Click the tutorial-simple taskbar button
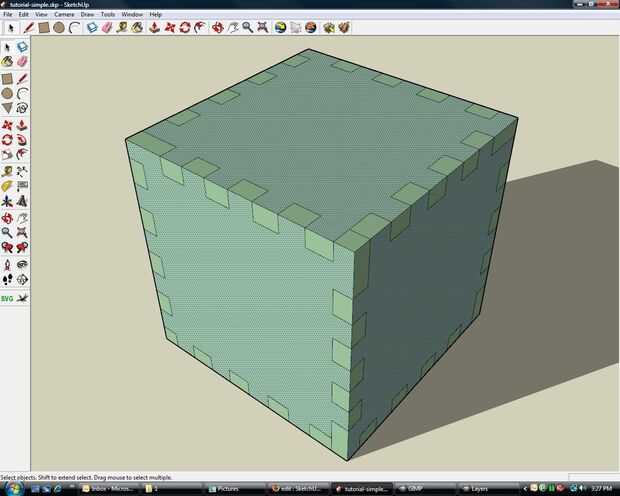Image resolution: width=620 pixels, height=496 pixels. (x=362, y=489)
